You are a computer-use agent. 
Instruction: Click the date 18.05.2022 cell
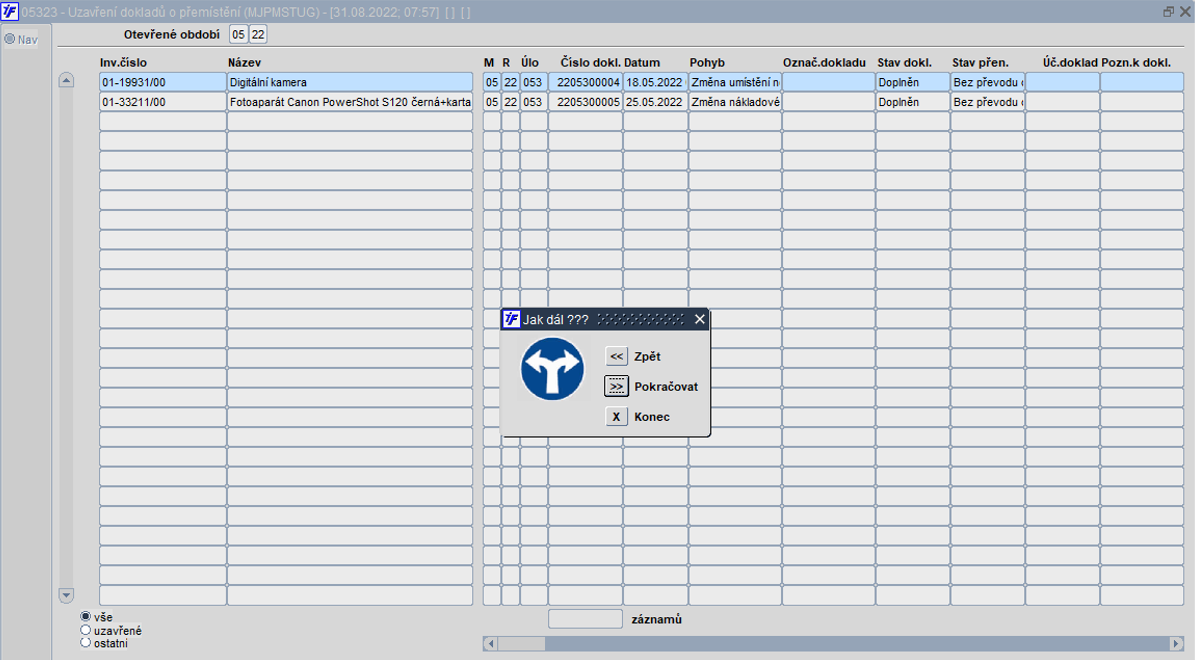click(x=655, y=82)
